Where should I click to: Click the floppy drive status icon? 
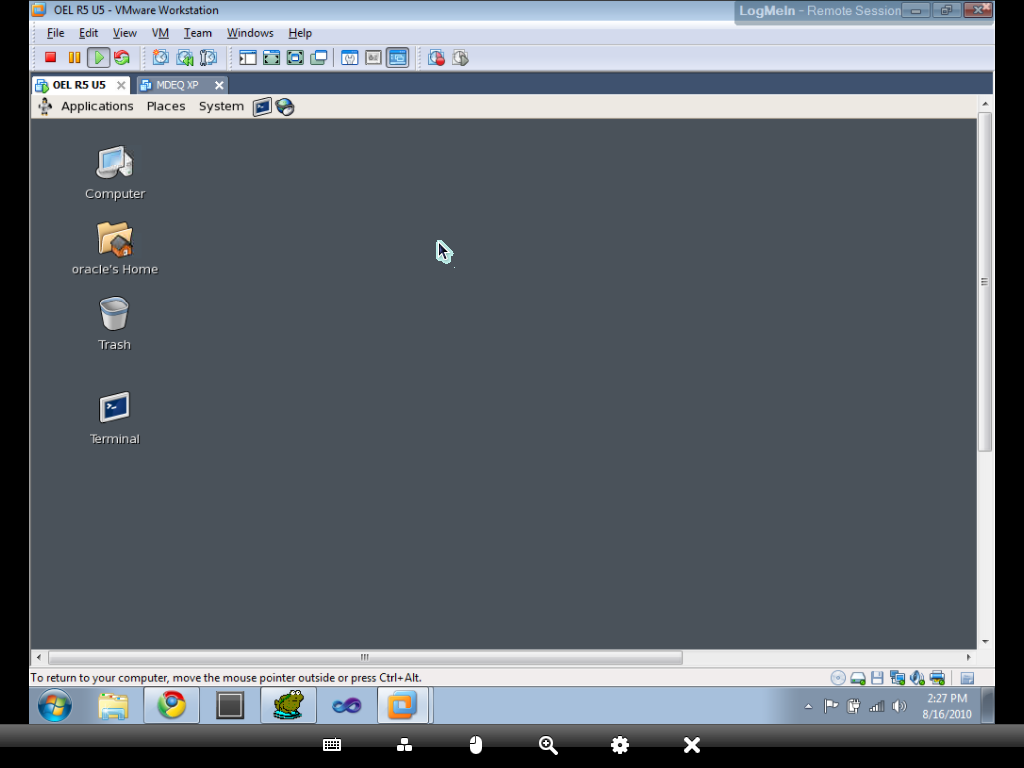[x=877, y=678]
